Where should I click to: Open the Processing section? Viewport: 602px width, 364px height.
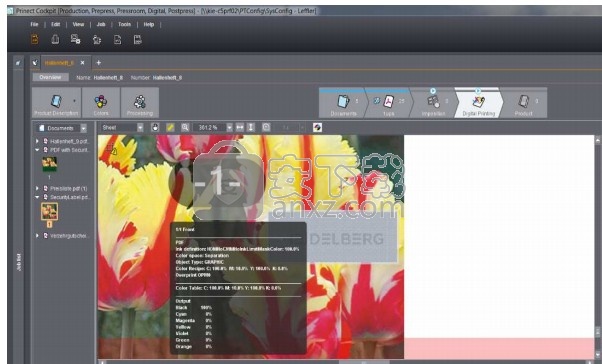[x=140, y=103]
